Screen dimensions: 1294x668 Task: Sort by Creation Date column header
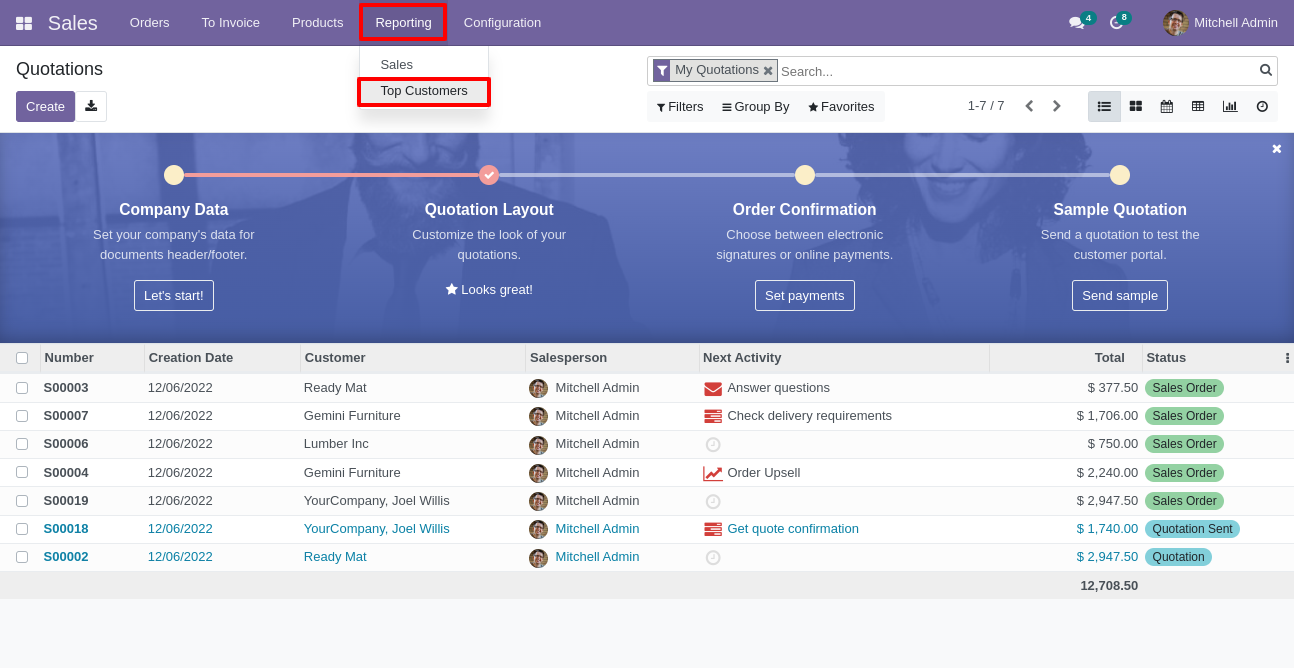(222, 358)
